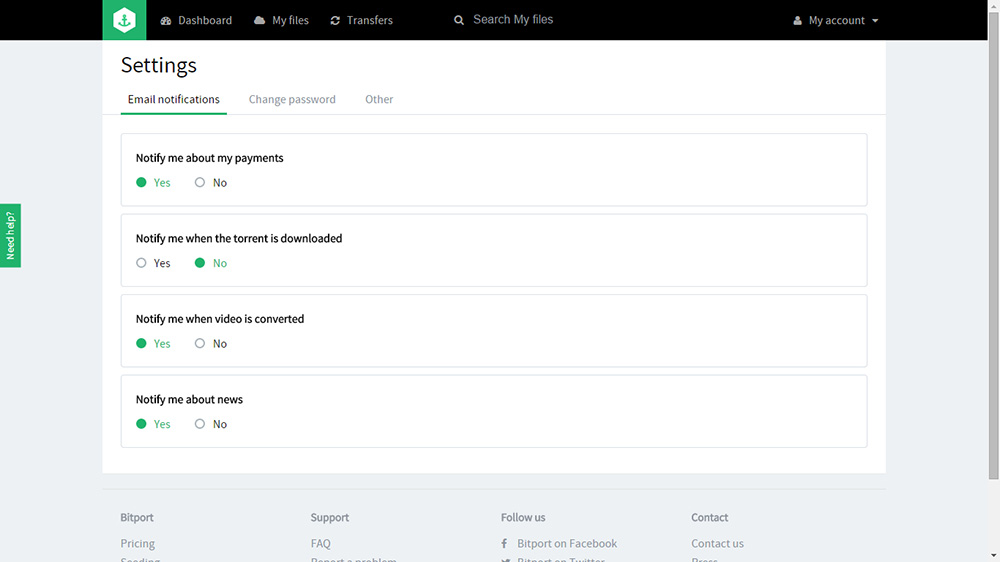Open the Transfers page
1000x562 pixels.
pyautogui.click(x=369, y=20)
